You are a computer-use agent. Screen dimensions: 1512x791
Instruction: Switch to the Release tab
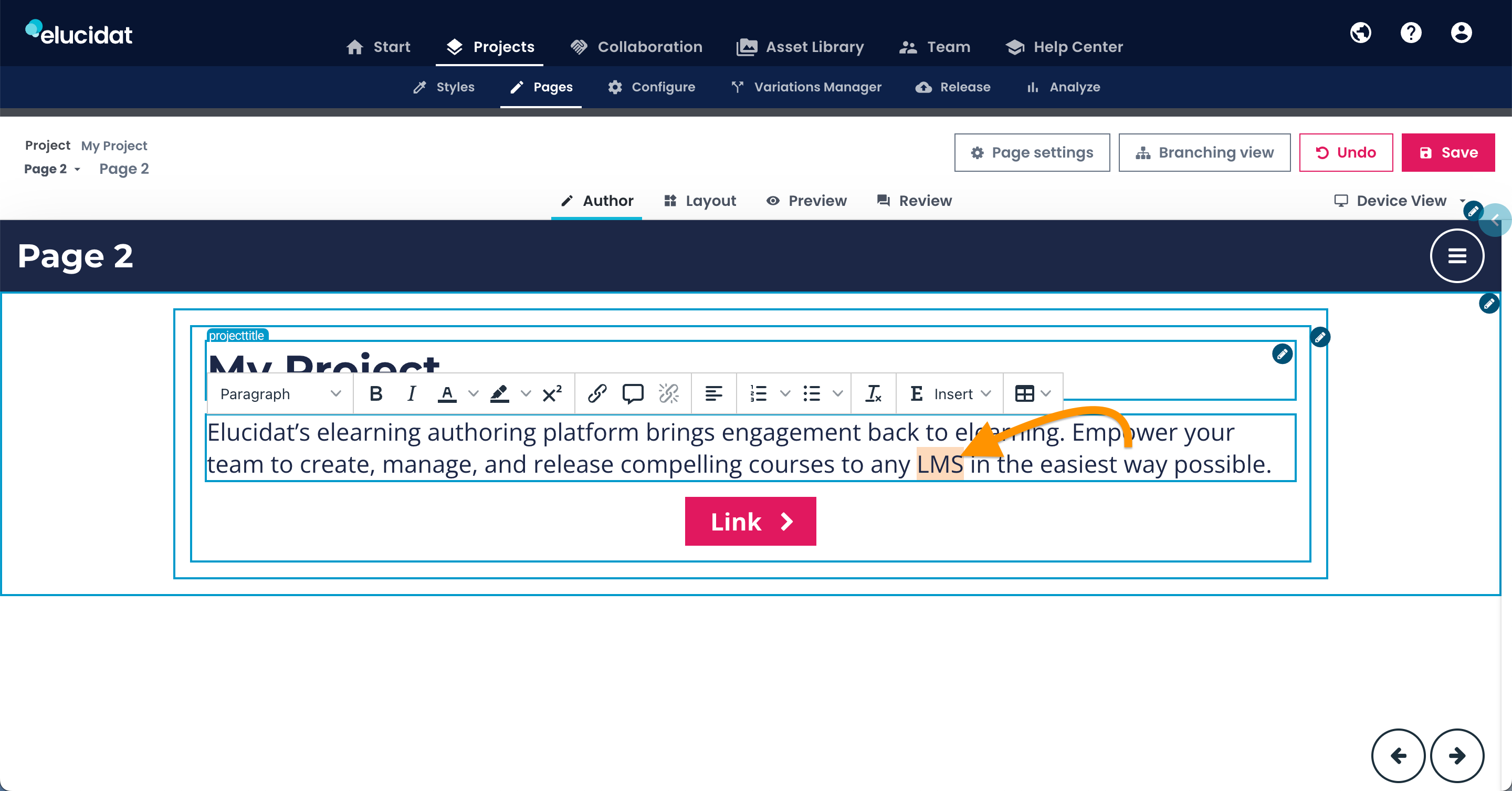point(953,87)
